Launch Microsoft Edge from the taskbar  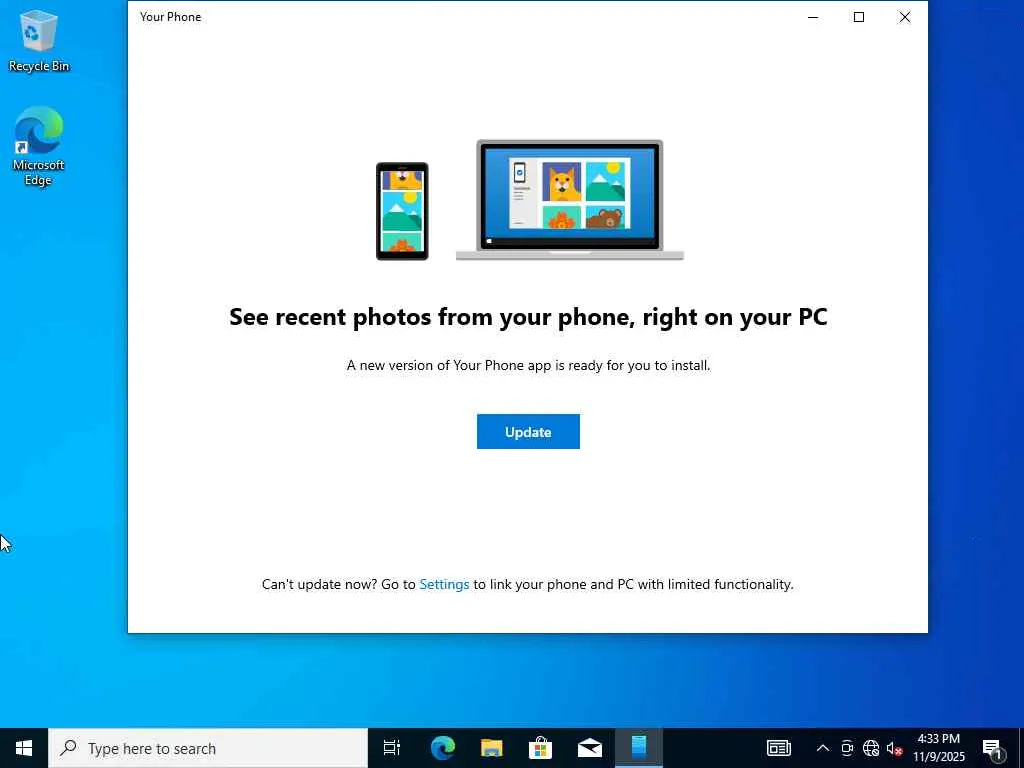click(x=443, y=748)
